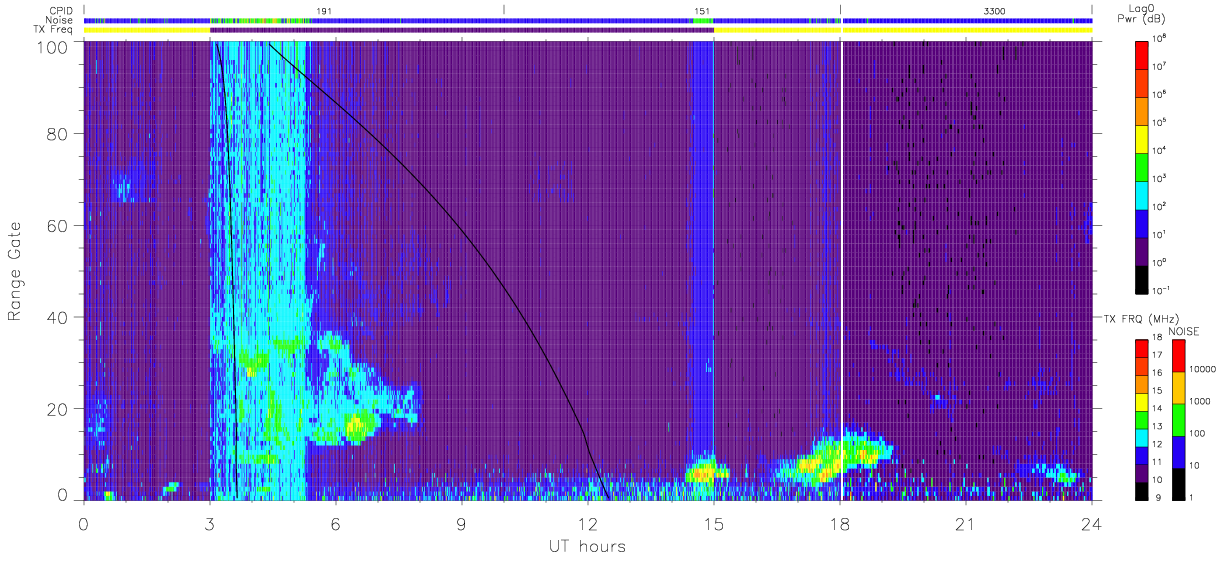
Task: Click the Range Gate axis label '60'
Action: [x=59, y=226]
